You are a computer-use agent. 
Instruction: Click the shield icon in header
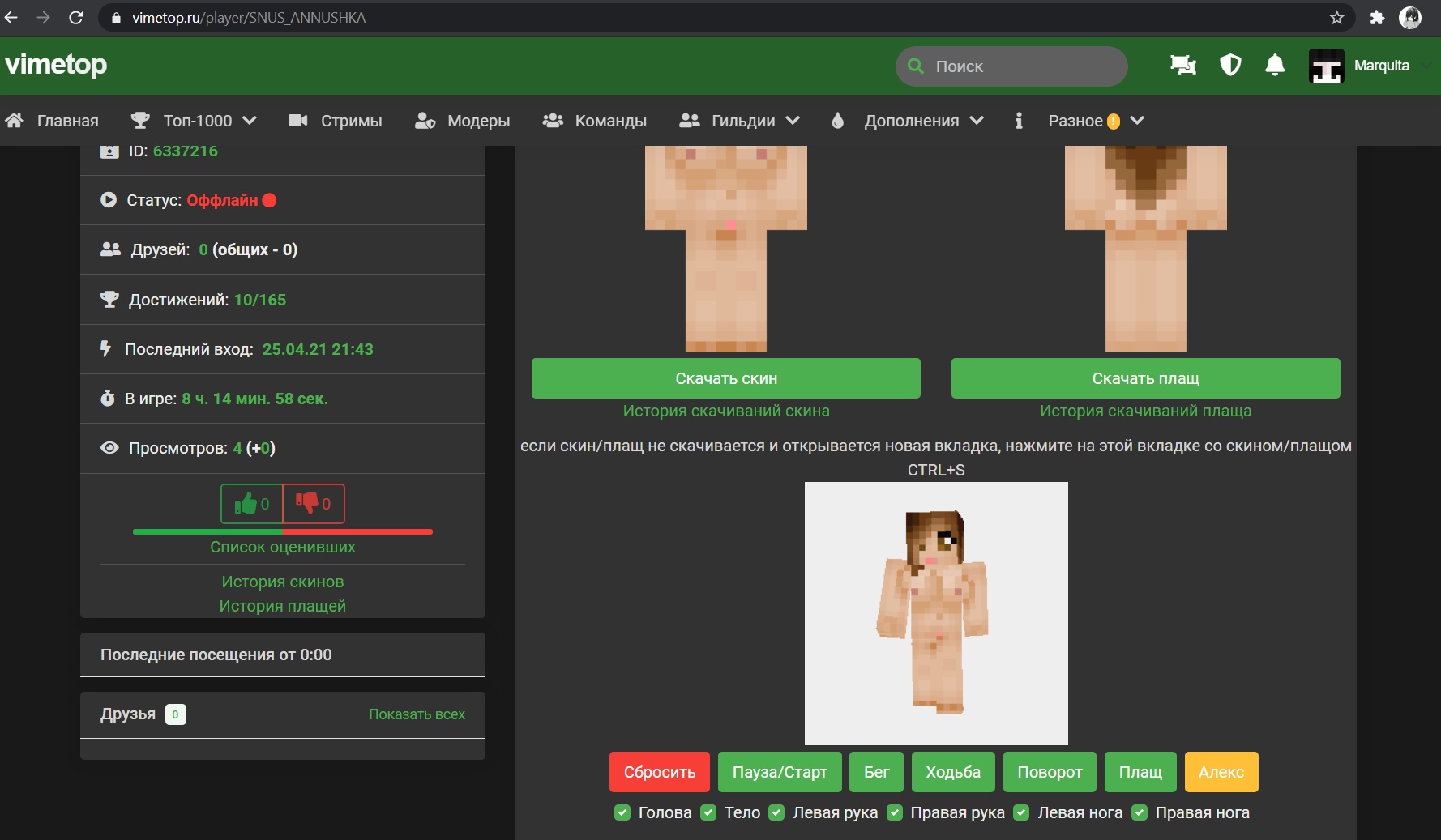(x=1230, y=66)
